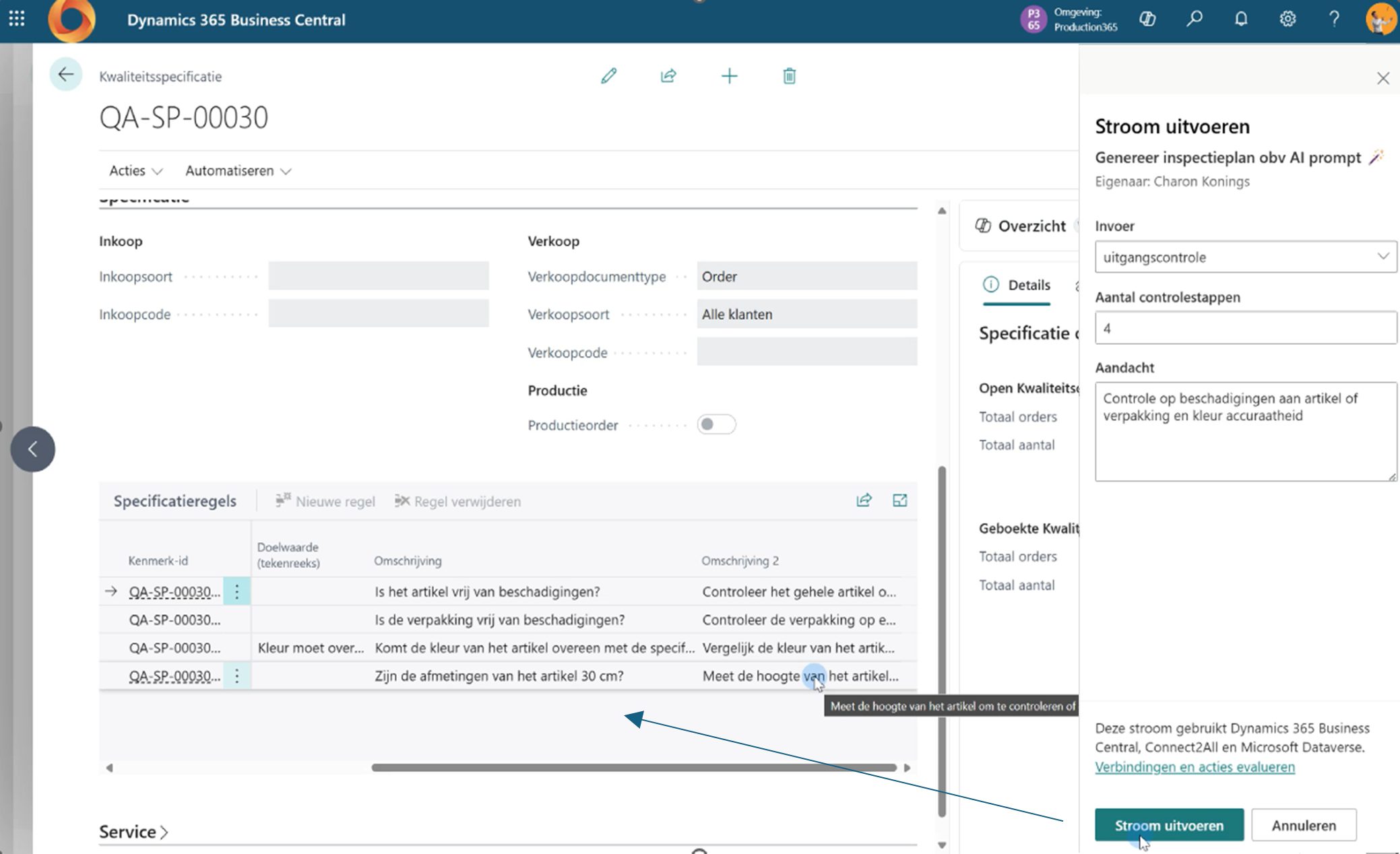Click the Dynamics 365 logo icon
The height and width of the screenshot is (854, 1400).
pos(71,20)
